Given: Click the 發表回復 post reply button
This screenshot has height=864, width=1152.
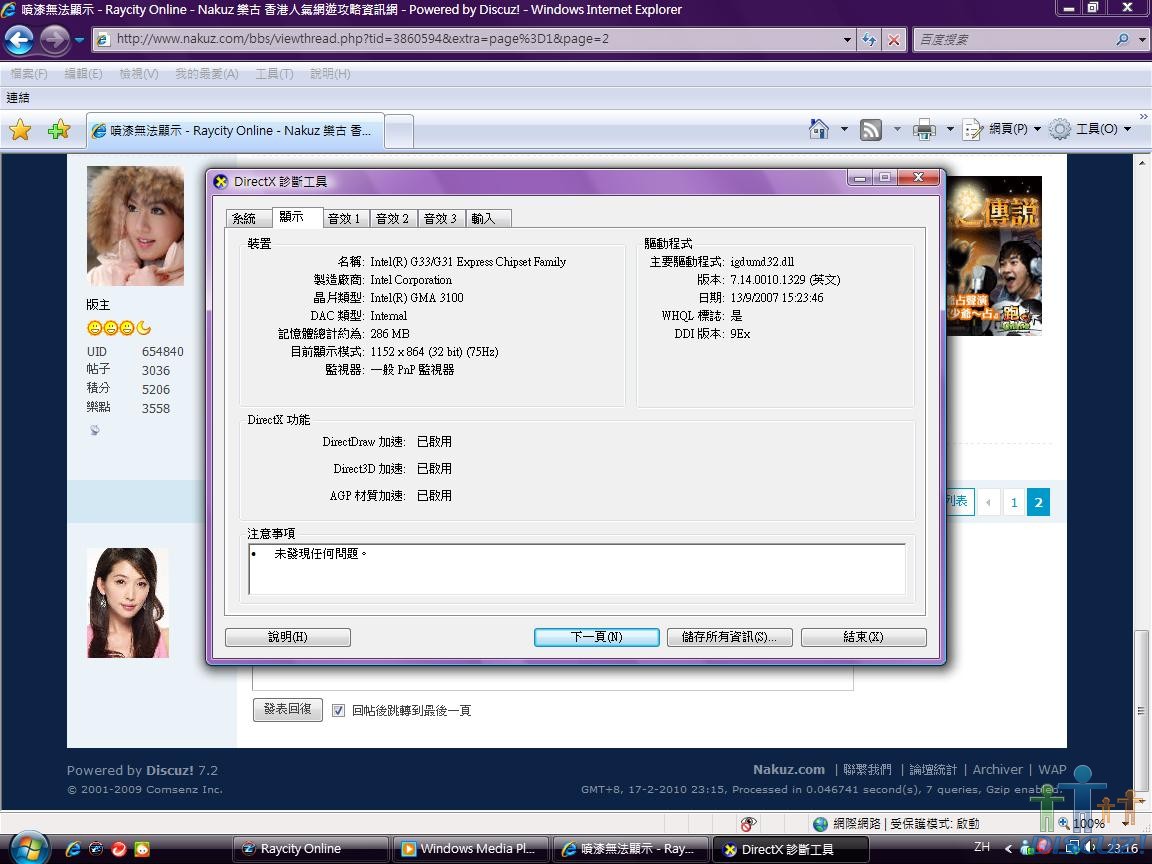Looking at the screenshot, I should tap(288, 709).
